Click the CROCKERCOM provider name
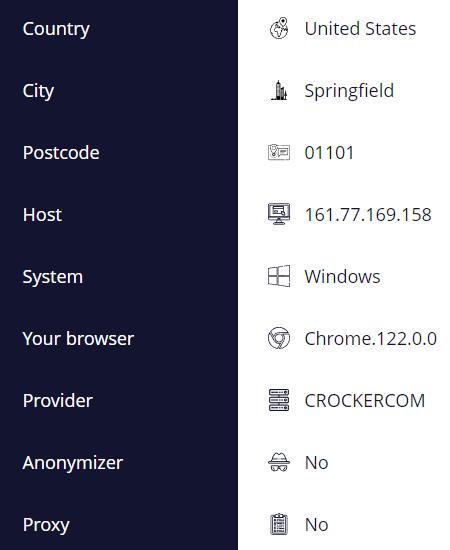 (x=365, y=401)
